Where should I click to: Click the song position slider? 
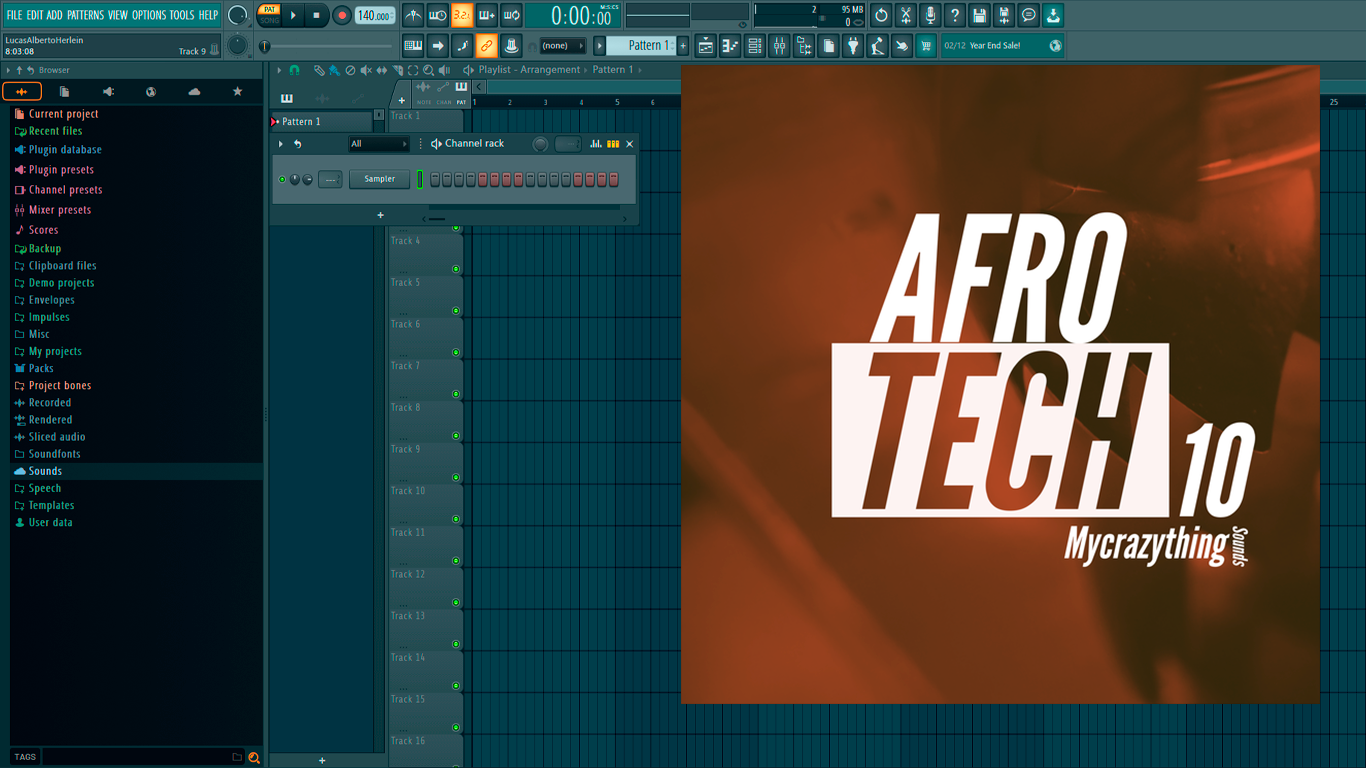326,46
